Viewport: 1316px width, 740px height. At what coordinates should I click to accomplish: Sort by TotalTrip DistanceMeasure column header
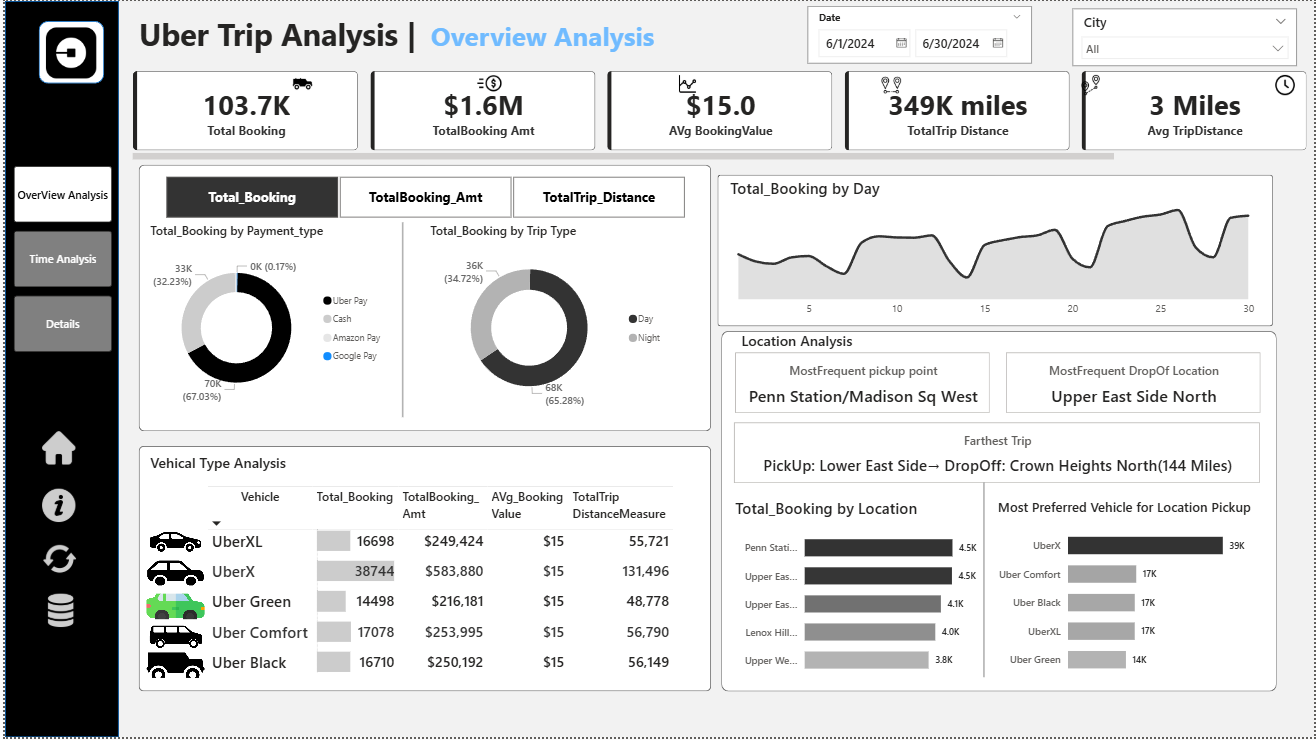[x=619, y=505]
